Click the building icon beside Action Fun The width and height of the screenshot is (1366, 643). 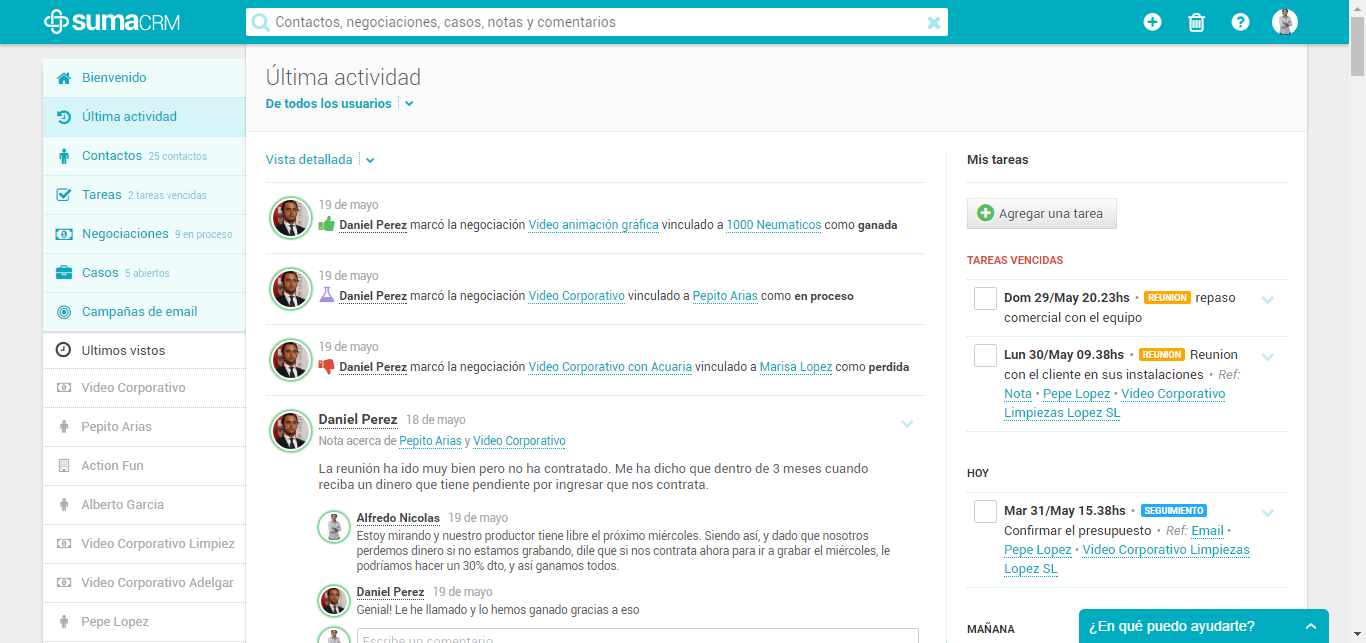pos(64,466)
